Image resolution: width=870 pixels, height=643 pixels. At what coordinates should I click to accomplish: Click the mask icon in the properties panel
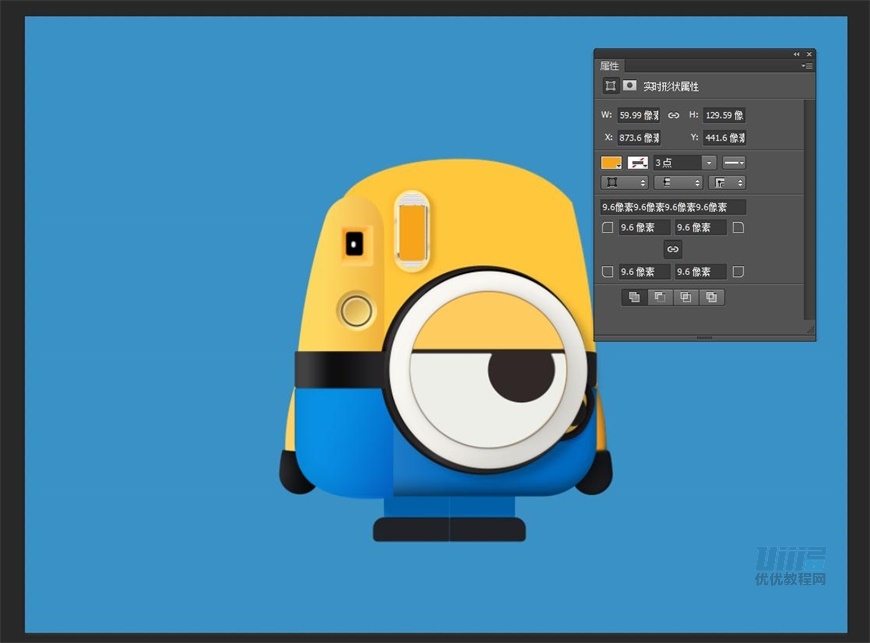pyautogui.click(x=630, y=86)
